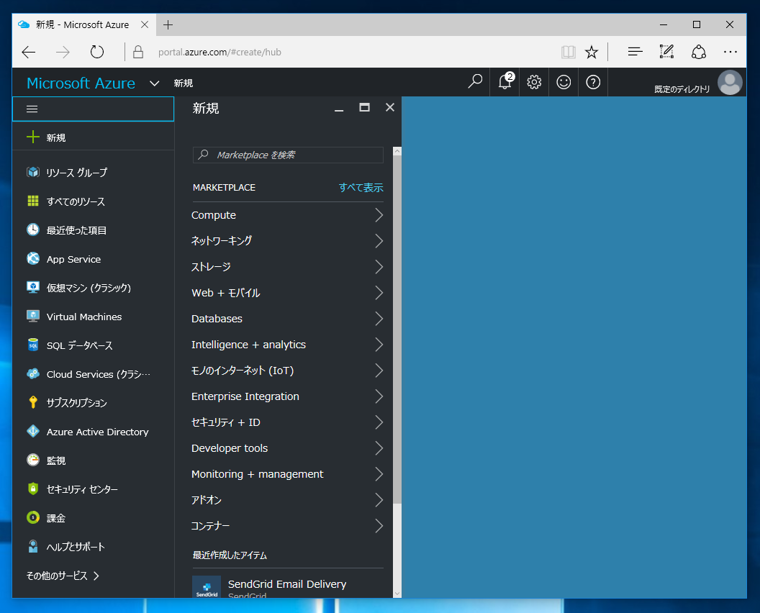Click the browser share icon
This screenshot has height=613, width=760.
pyautogui.click(x=698, y=51)
